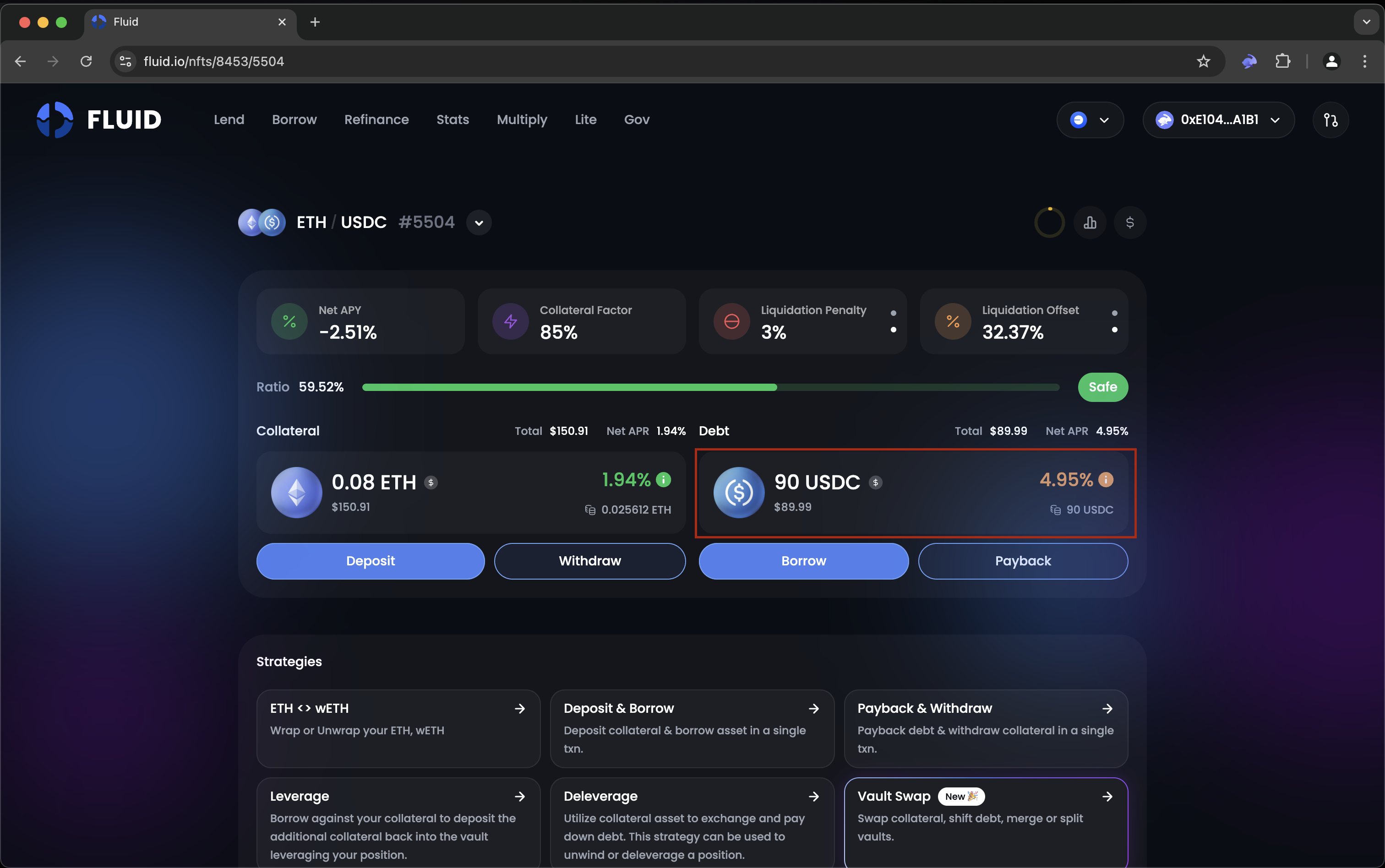
Task: Close the Fluid browser tab
Action: [282, 22]
